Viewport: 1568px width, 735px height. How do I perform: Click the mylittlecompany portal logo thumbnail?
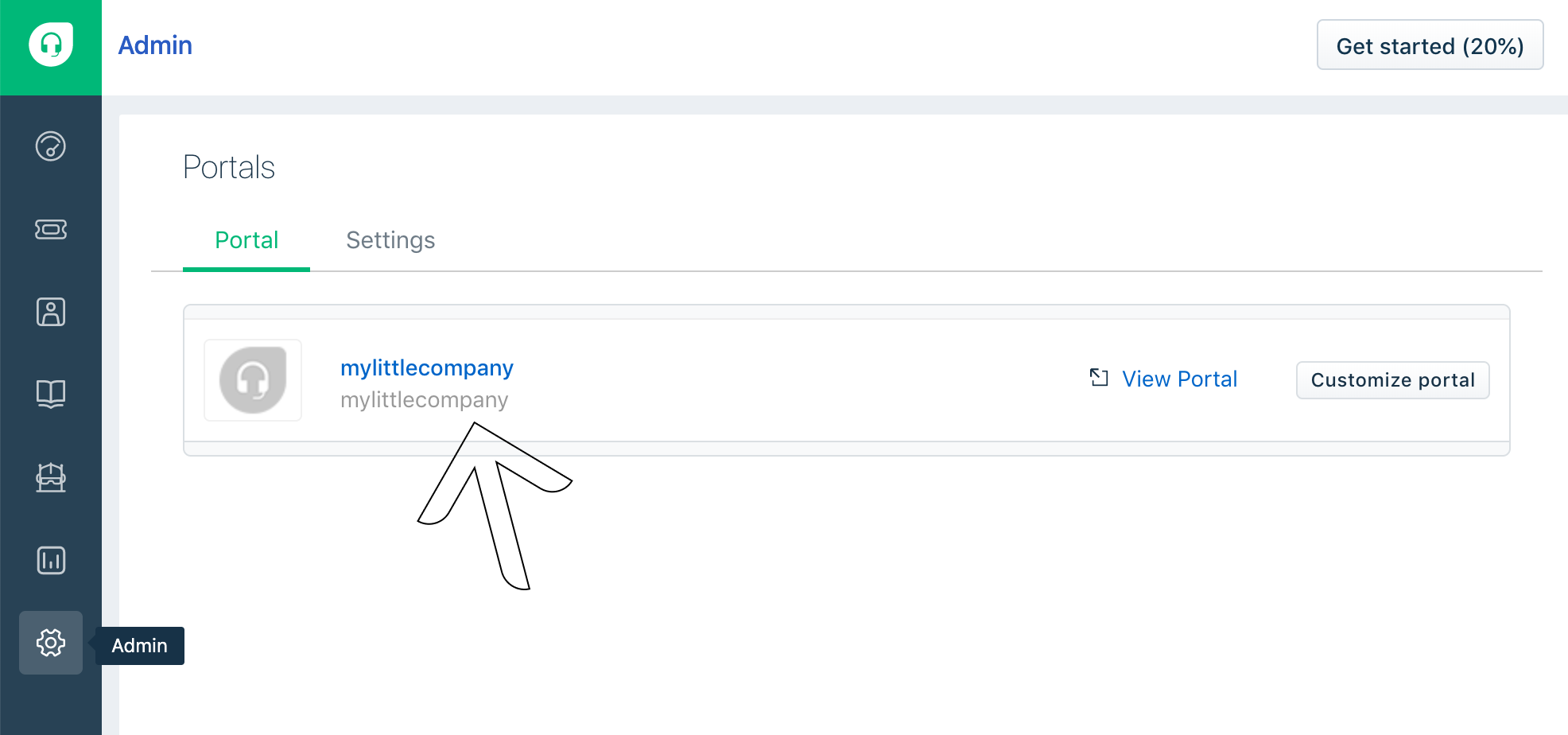point(253,380)
